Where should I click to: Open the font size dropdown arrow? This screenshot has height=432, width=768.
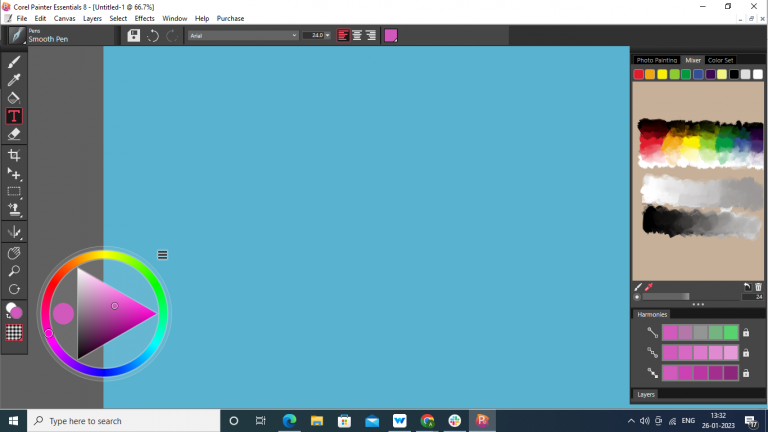[x=327, y=35]
